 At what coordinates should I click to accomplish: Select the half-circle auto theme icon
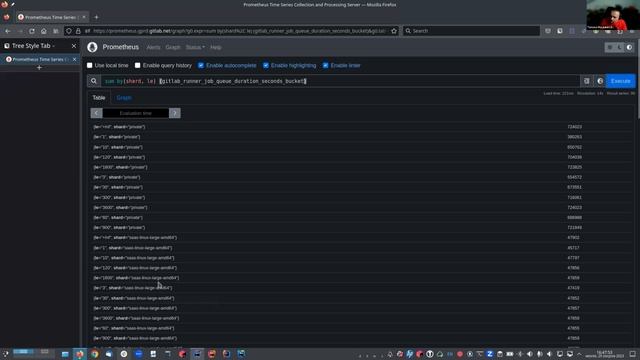tap(629, 47)
